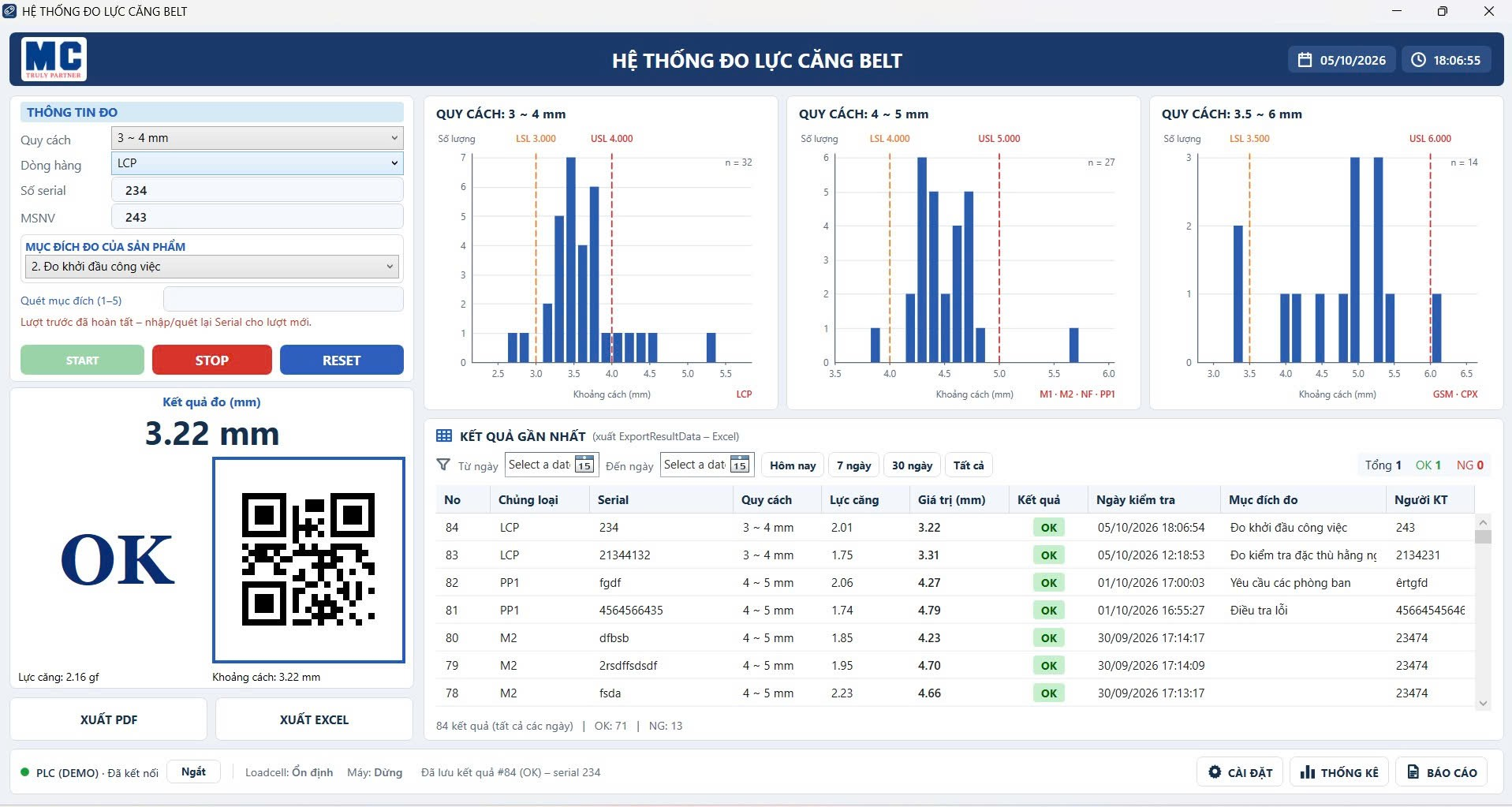
Task: Select result row with serial 21344132
Action: point(954,555)
